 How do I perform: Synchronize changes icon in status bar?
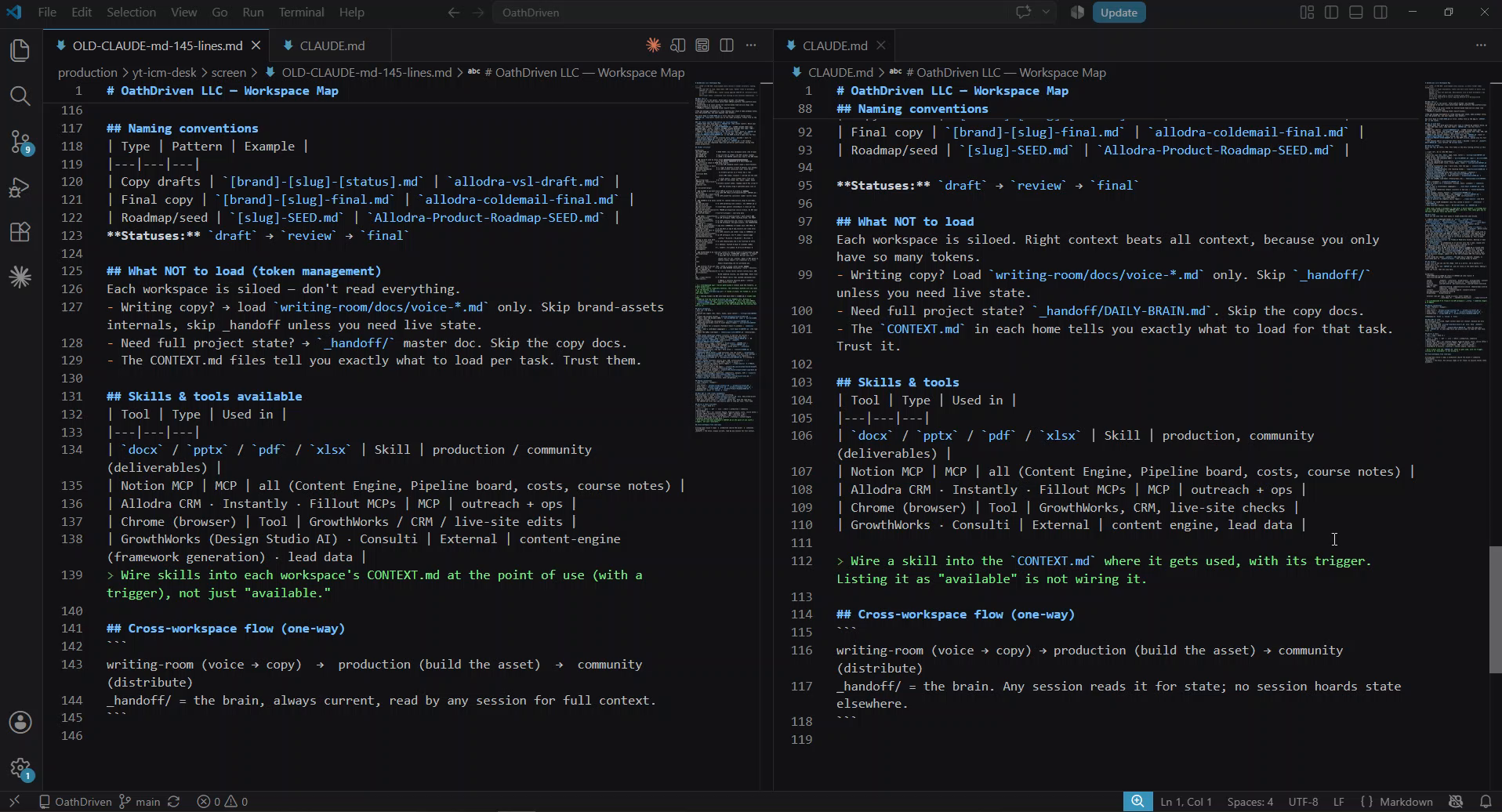click(x=174, y=802)
